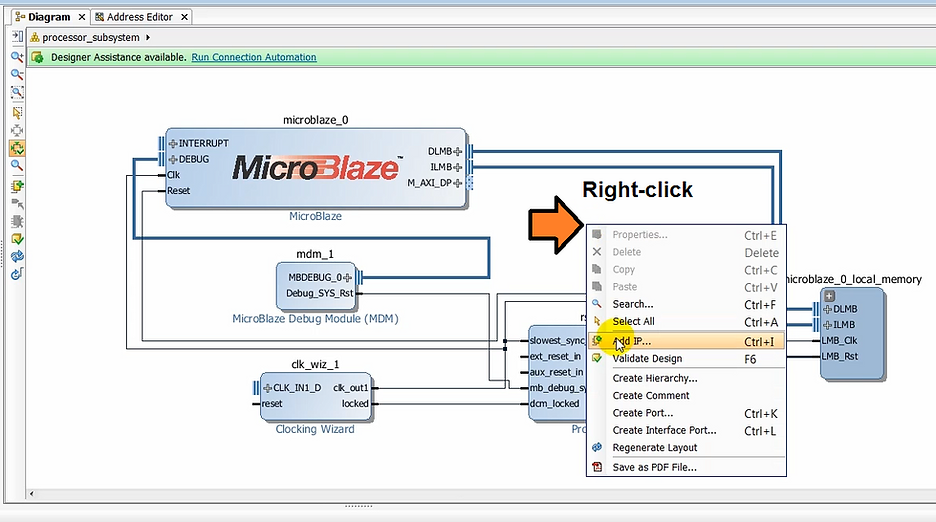Click the Zoom In toolbar icon
Image resolution: width=936 pixels, height=522 pixels.
click(17, 57)
